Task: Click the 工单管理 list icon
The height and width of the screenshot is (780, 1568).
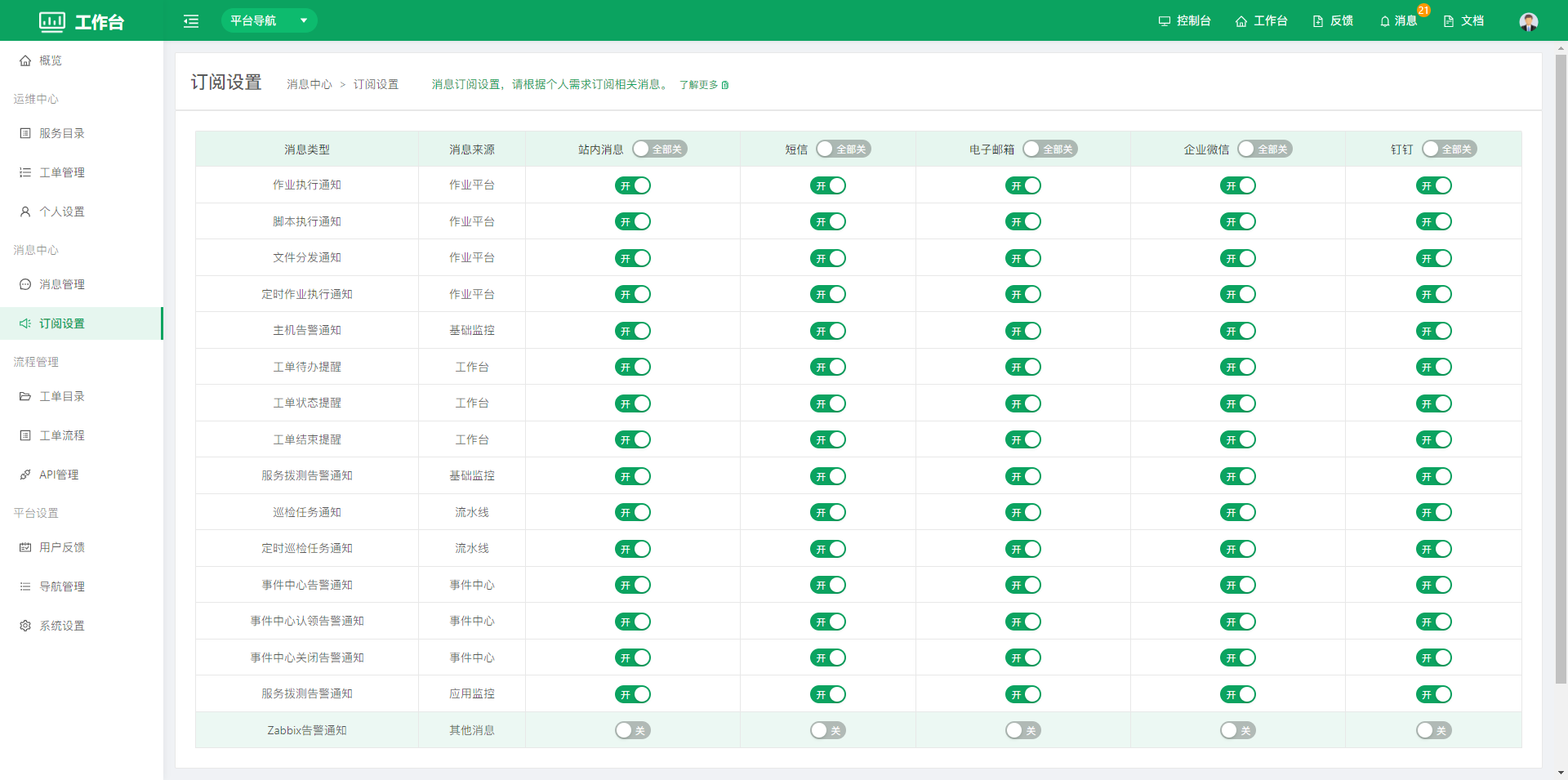Action: (25, 172)
